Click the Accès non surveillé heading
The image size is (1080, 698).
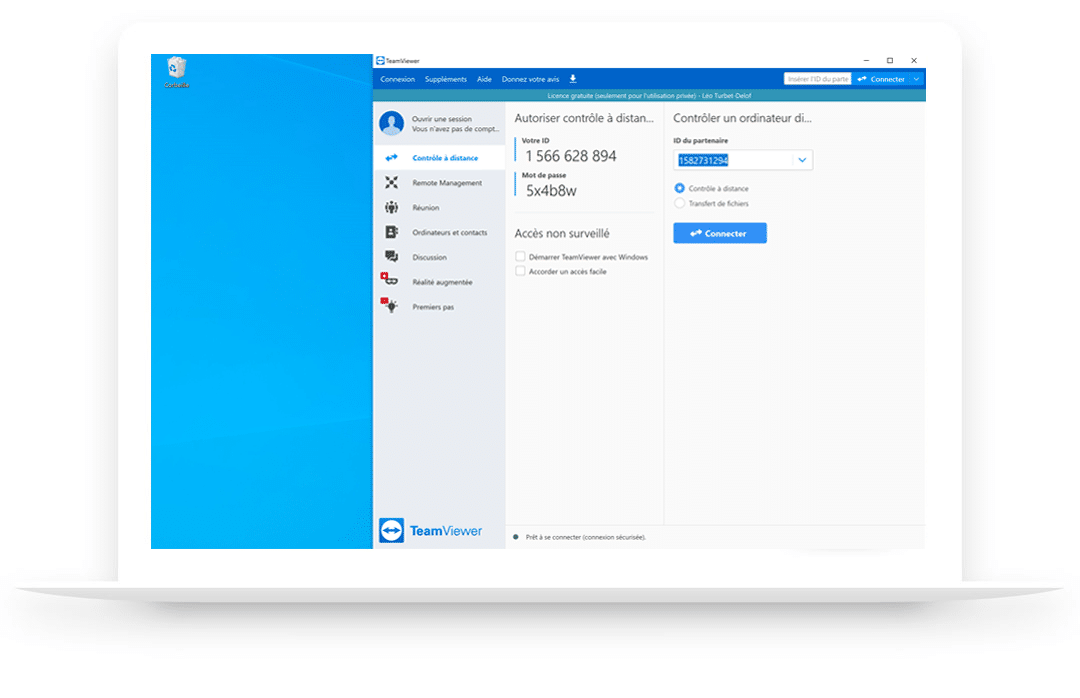coord(562,234)
